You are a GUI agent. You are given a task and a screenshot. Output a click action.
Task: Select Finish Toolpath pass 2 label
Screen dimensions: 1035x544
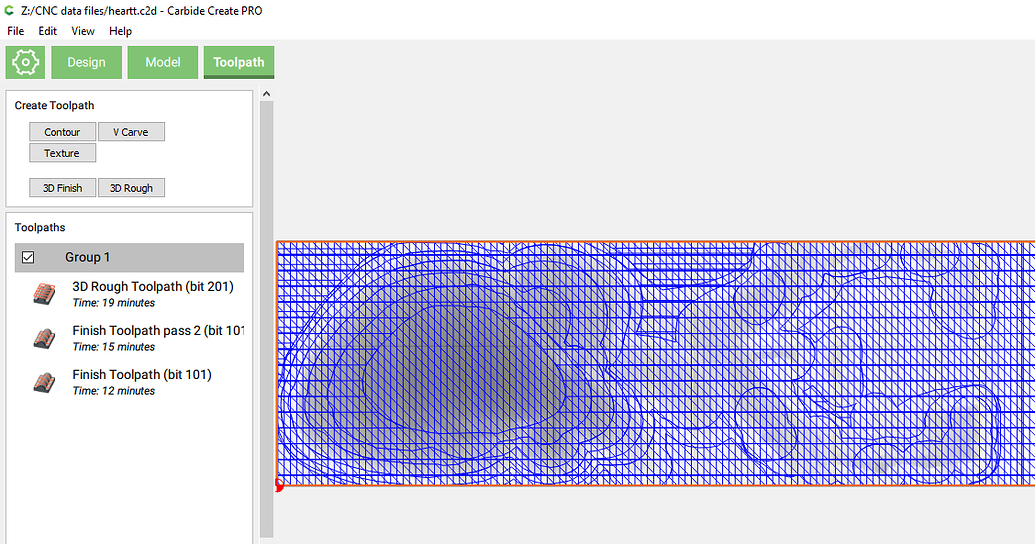coord(158,331)
